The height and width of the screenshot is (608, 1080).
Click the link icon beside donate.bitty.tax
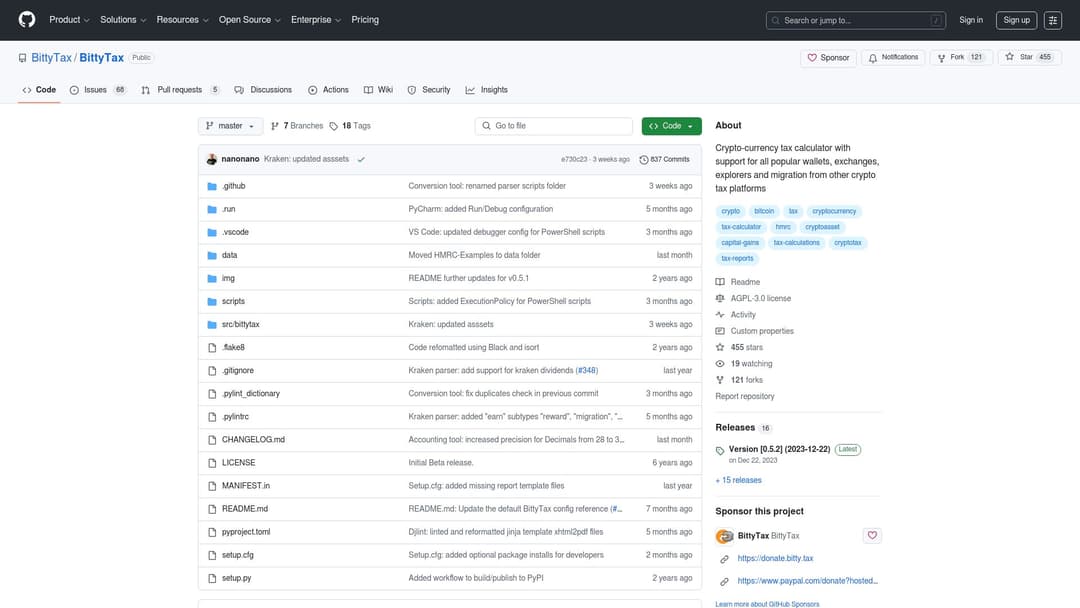tap(724, 559)
